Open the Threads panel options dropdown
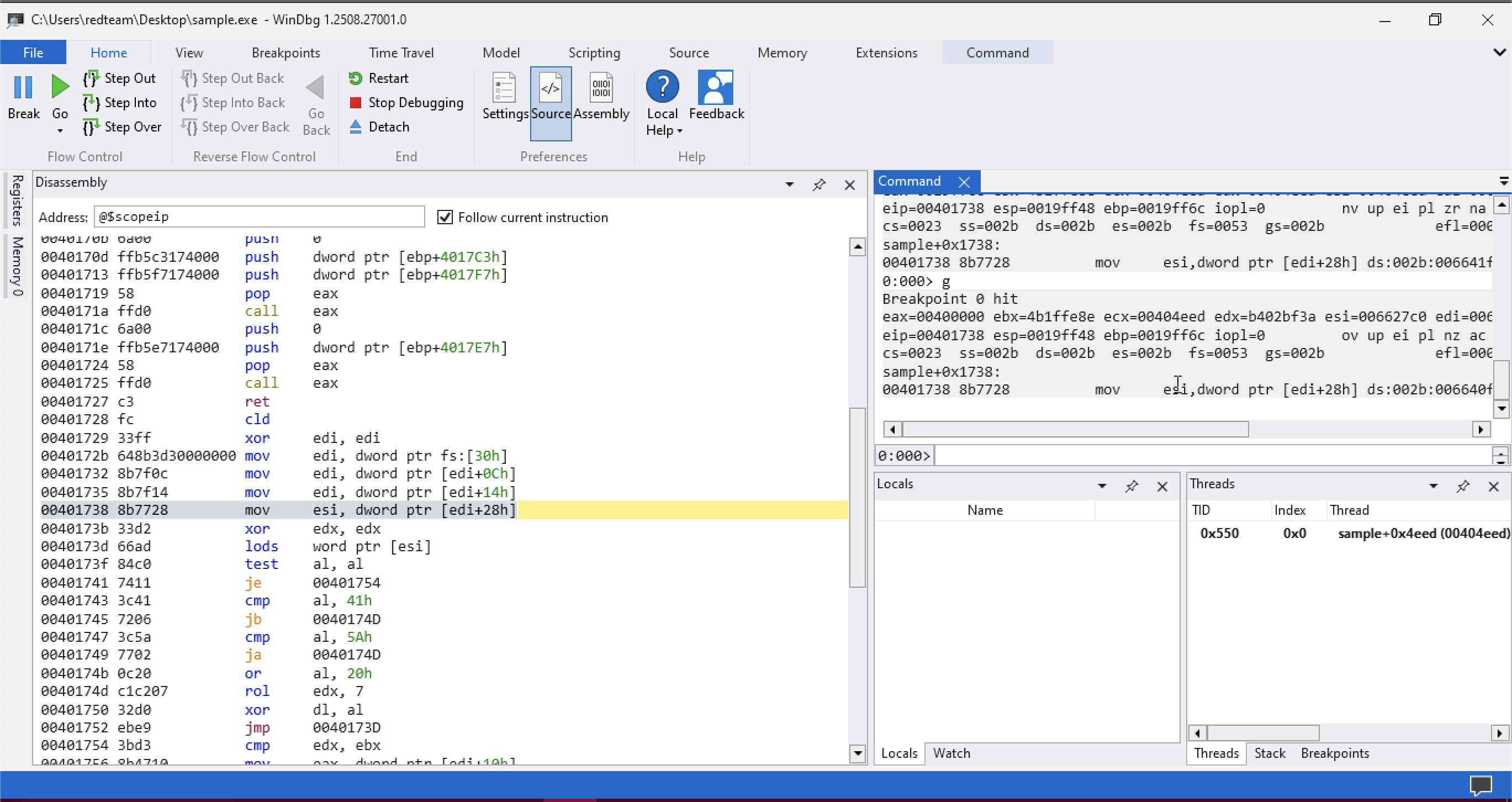The image size is (1512, 802). 1434,486
